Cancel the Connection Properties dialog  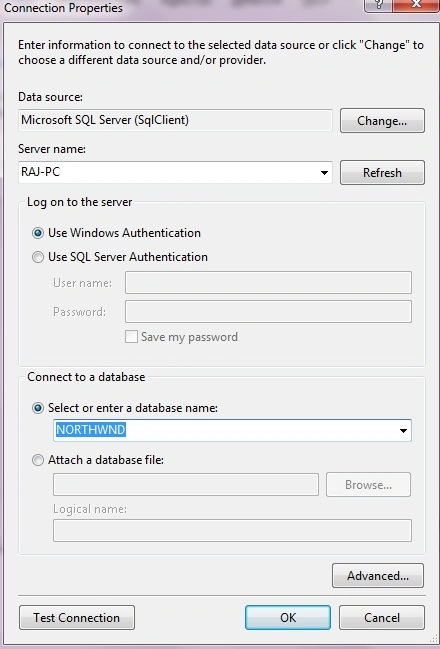point(382,618)
